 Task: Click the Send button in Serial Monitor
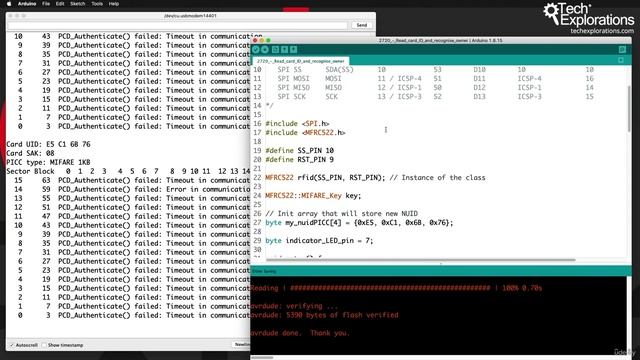click(362, 25)
